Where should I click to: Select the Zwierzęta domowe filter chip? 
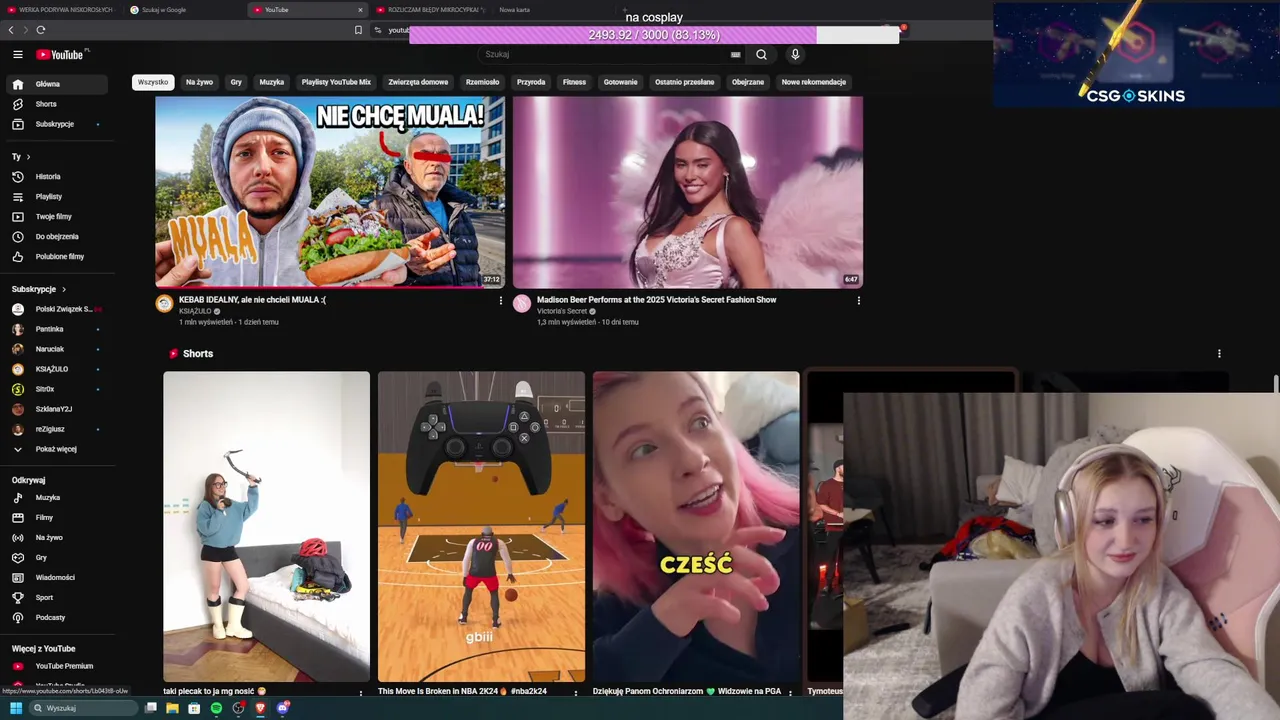[418, 82]
